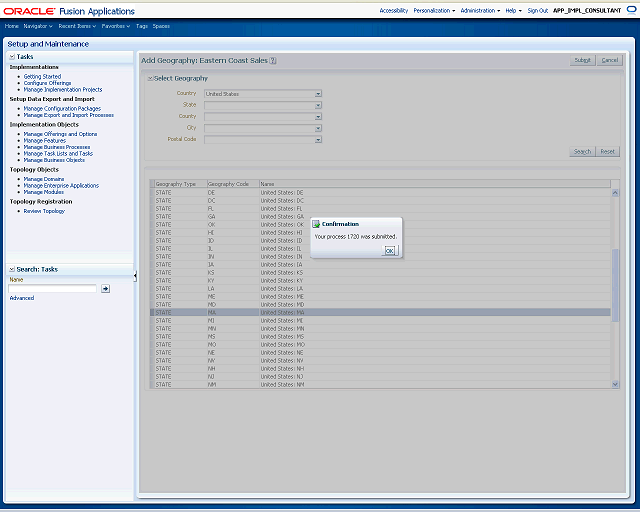
Task: Select the row United States | DE
Action: point(380,193)
